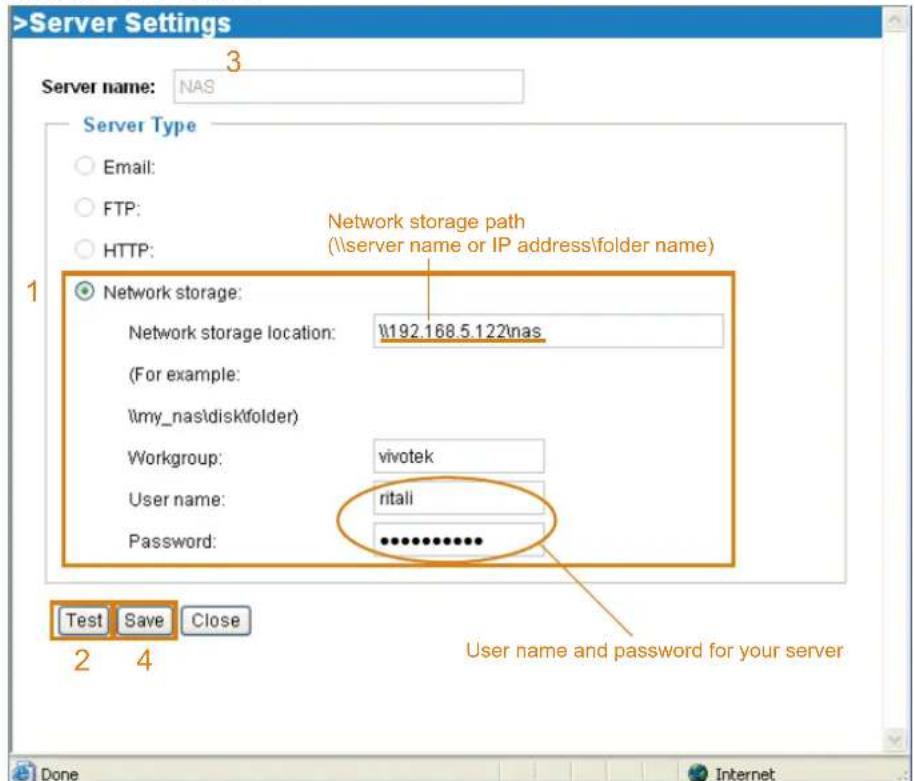Click the (For example: text
This screenshot has height=781, width=915.
click(x=184, y=375)
